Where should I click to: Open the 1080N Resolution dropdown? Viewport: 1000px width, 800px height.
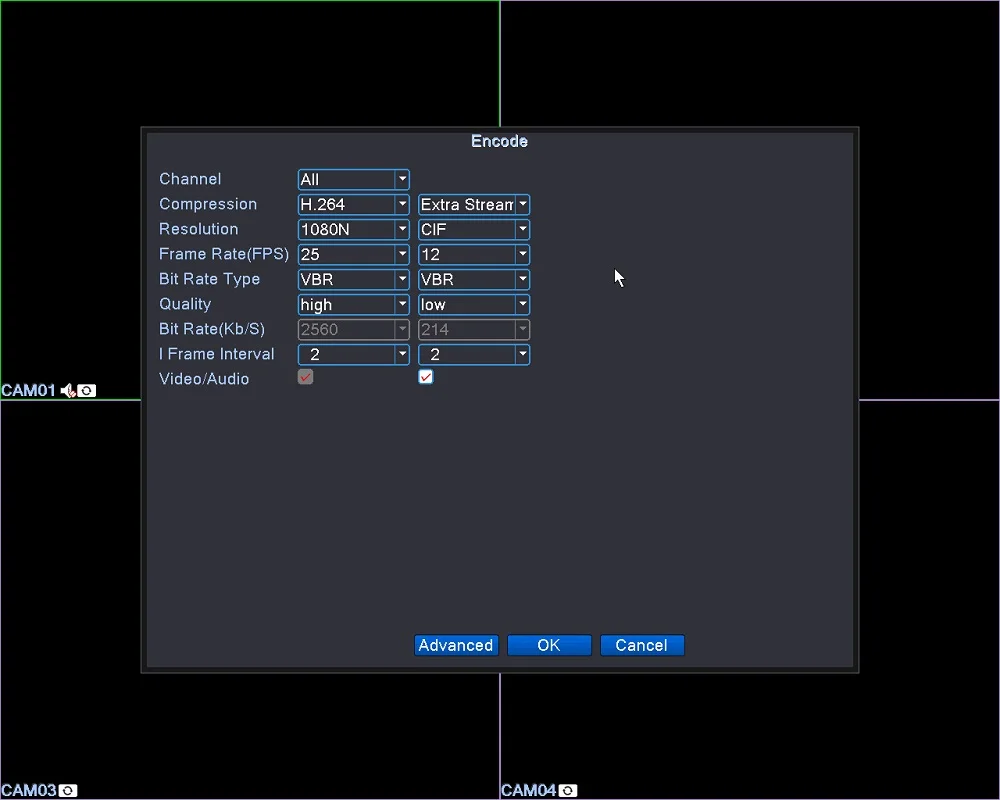[x=353, y=229]
